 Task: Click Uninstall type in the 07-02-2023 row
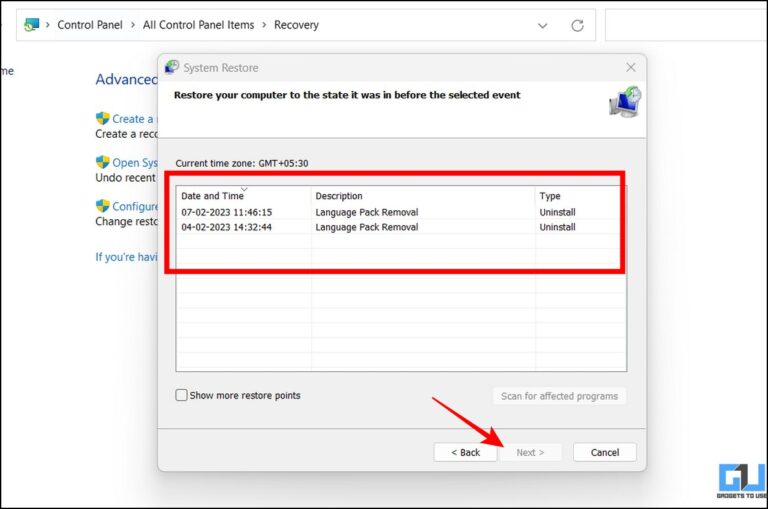click(x=557, y=212)
